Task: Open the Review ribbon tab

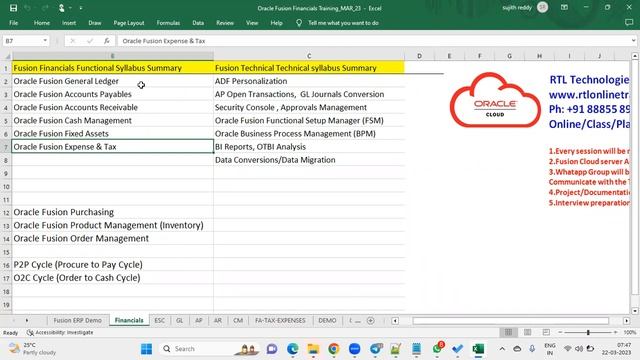Action: click(x=225, y=23)
